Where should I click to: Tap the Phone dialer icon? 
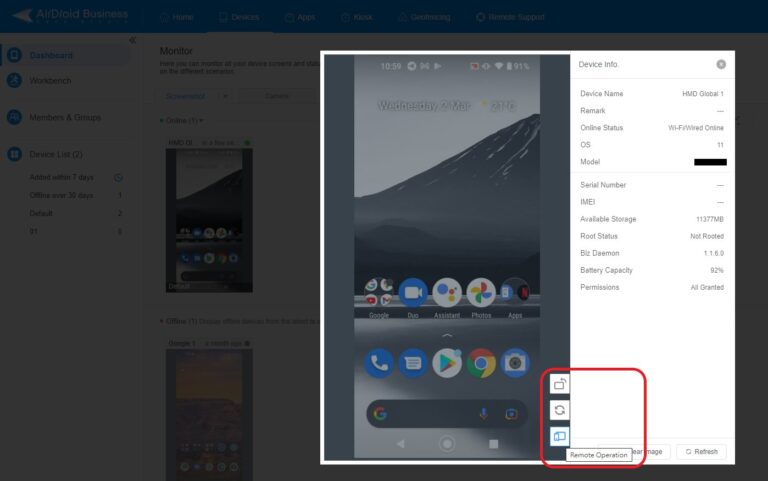[379, 363]
